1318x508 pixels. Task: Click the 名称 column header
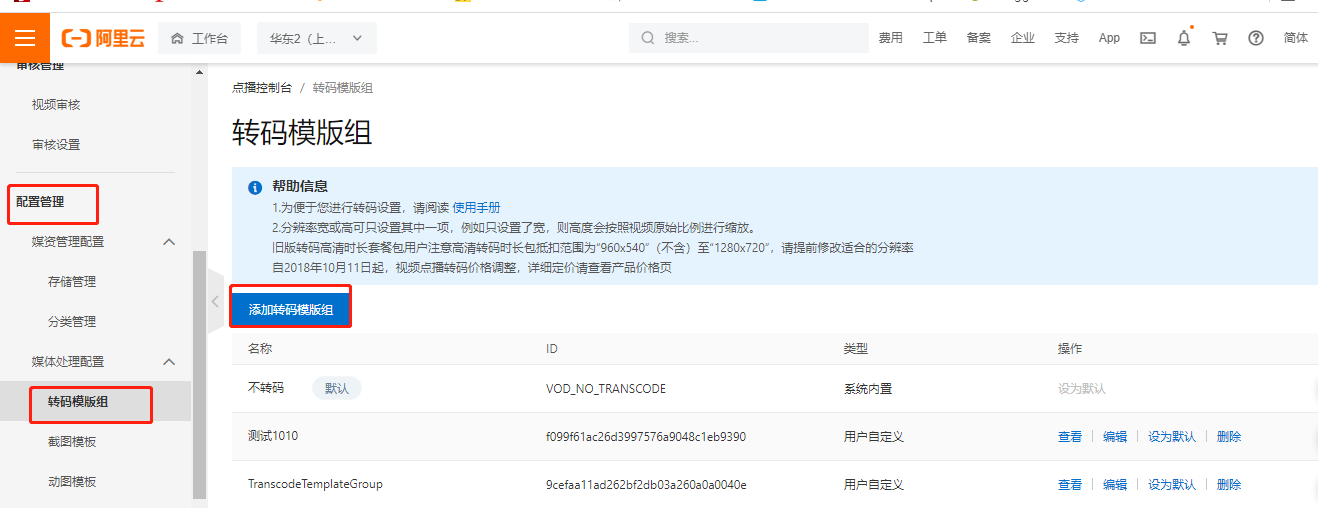[260, 349]
